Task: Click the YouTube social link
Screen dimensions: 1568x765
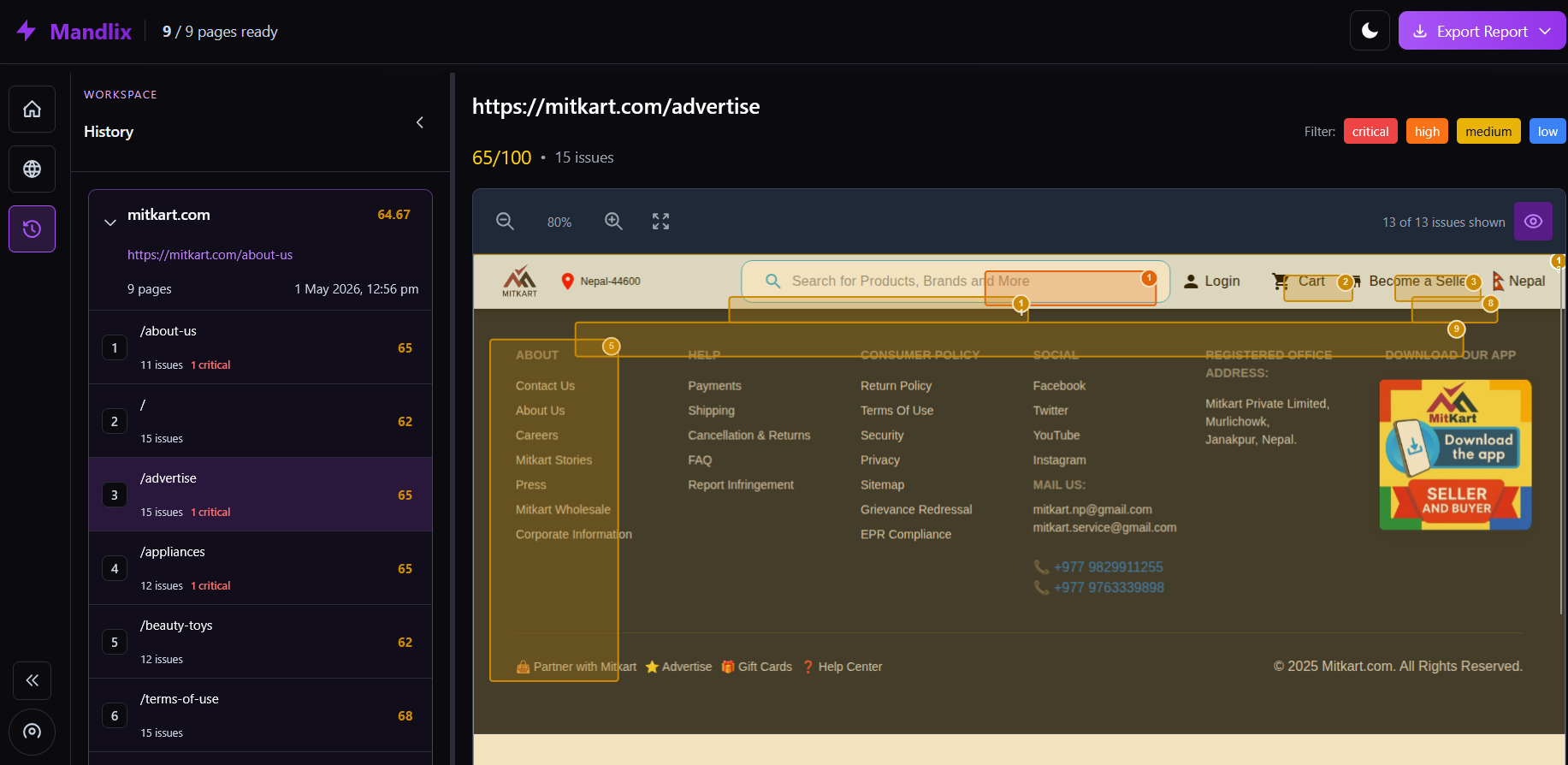Action: coord(1056,436)
